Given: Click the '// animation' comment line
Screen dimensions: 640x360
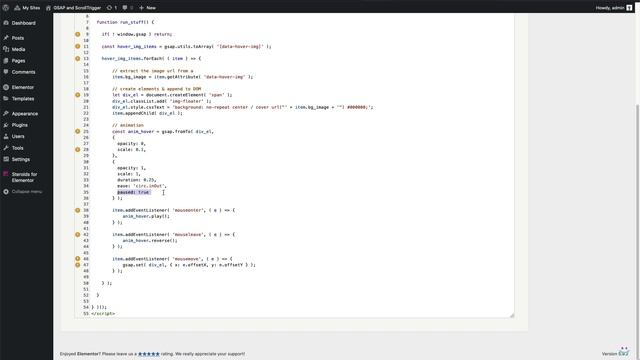Looking at the screenshot, I should (128, 125).
